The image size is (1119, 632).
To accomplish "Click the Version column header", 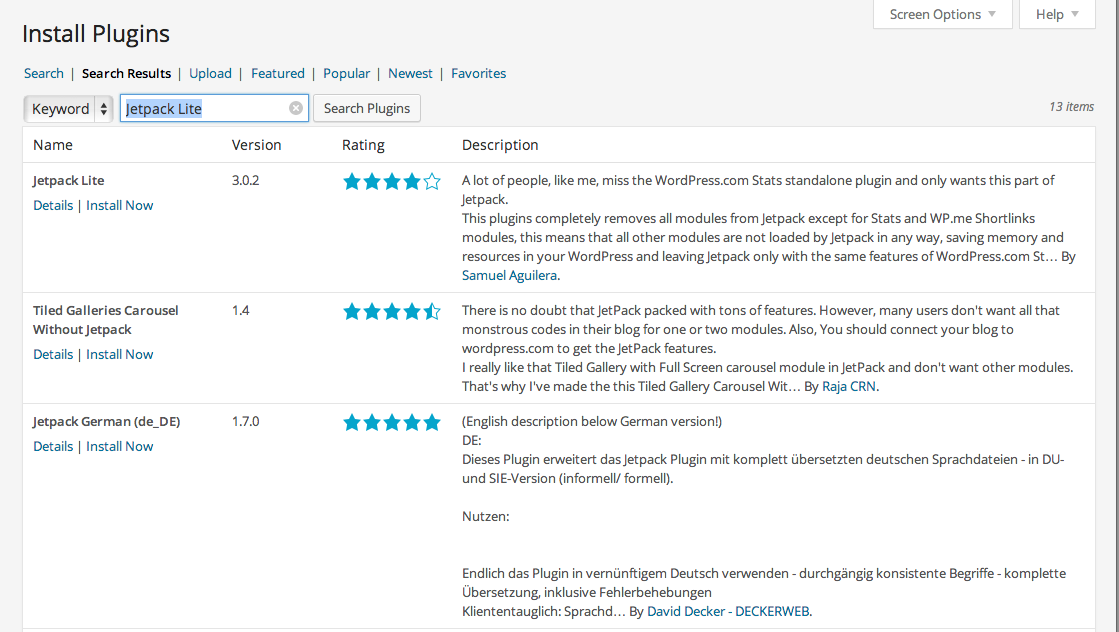I will (x=256, y=145).
